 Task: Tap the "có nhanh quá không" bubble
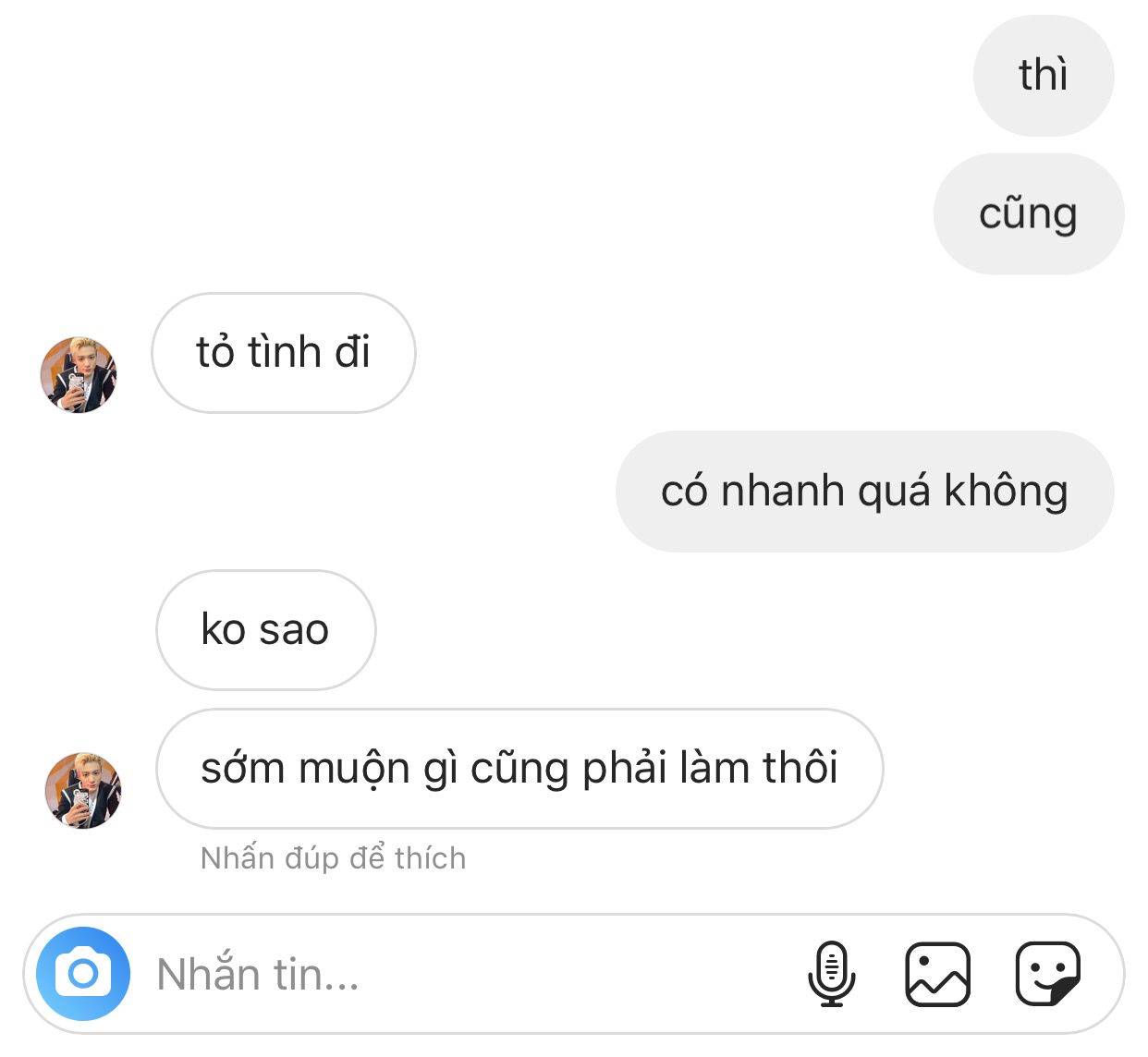(x=865, y=492)
